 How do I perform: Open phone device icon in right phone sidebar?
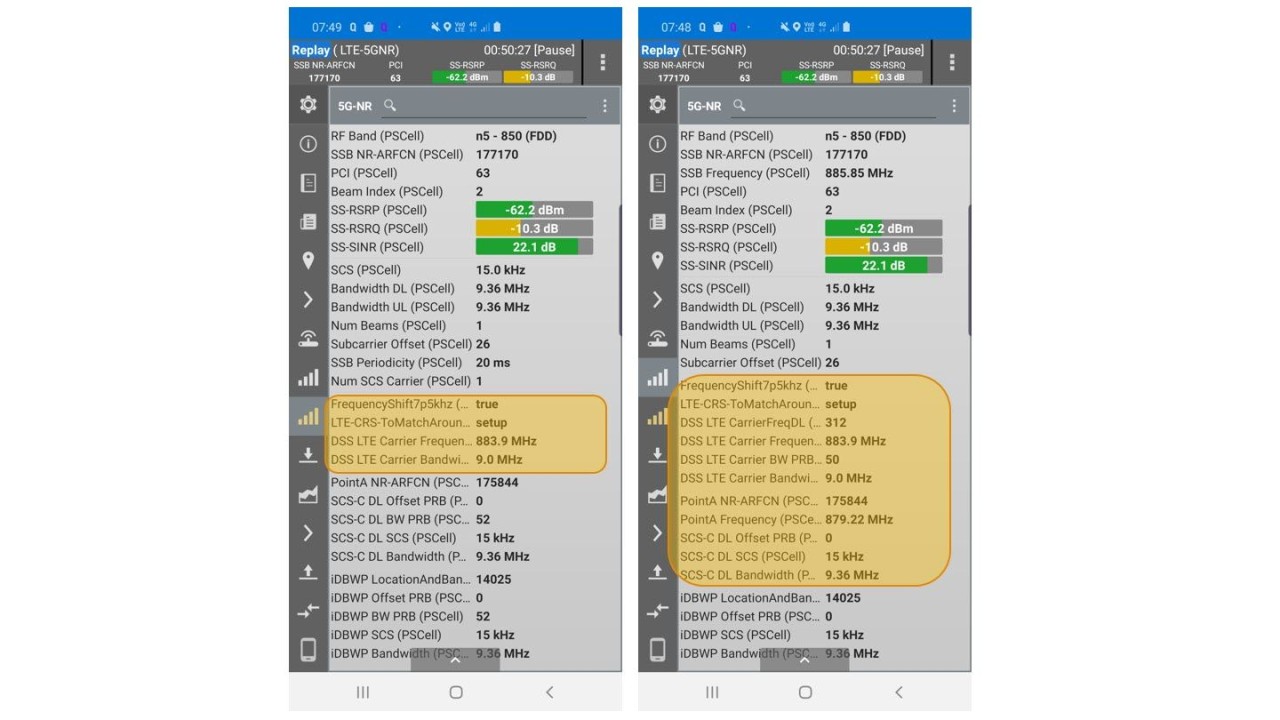click(657, 650)
